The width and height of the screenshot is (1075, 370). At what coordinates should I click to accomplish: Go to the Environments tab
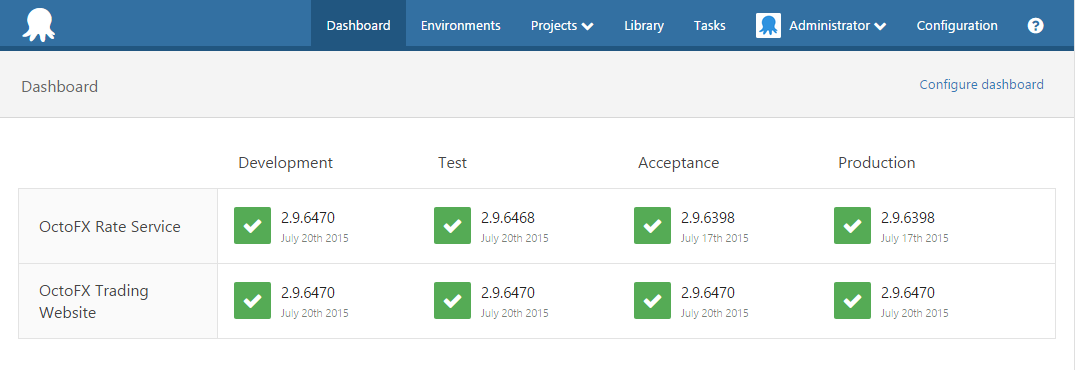[x=461, y=25]
